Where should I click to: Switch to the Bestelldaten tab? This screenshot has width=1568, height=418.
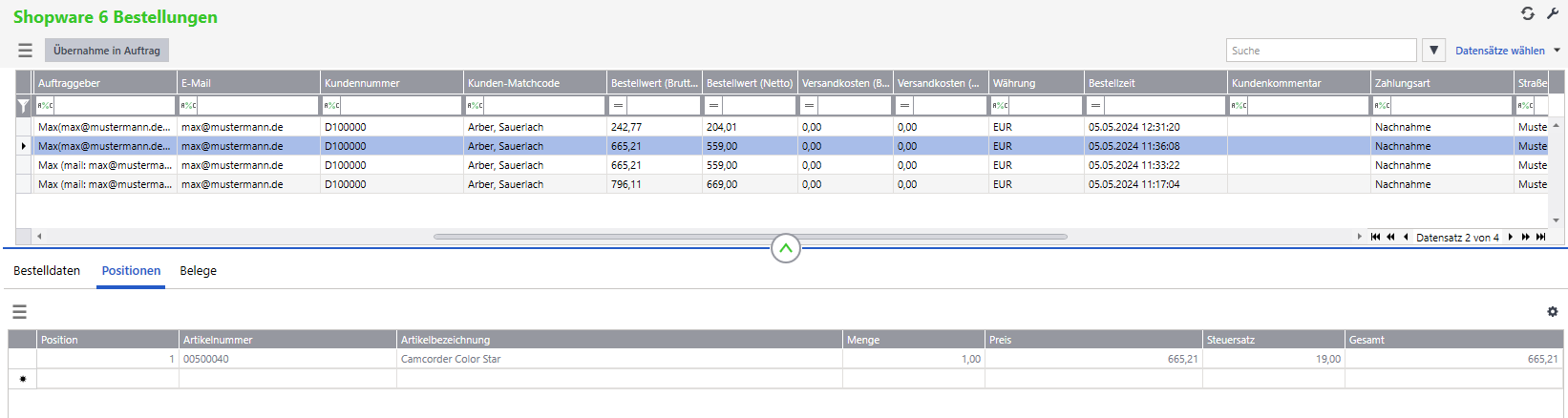(x=47, y=271)
